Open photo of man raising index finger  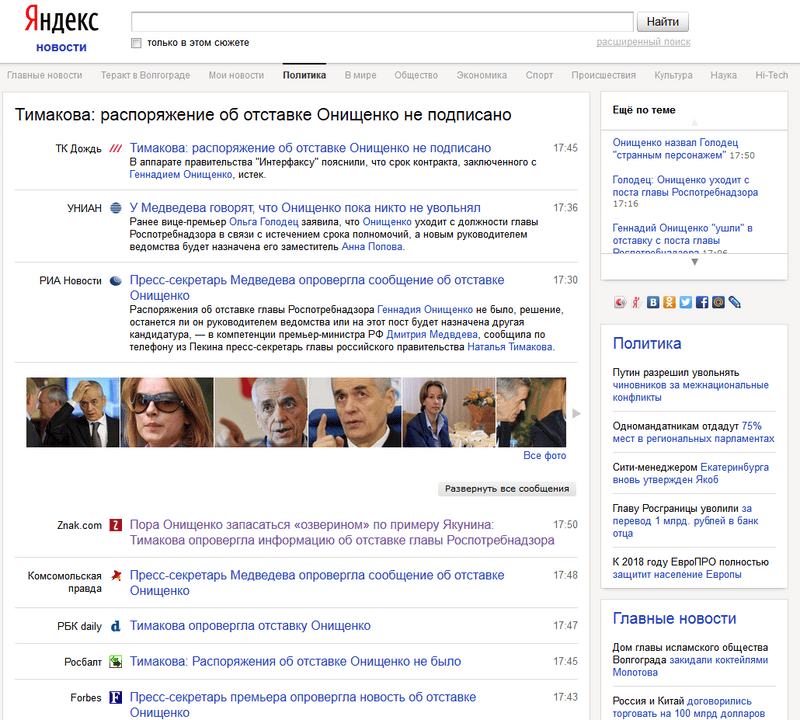pyautogui.click(x=355, y=412)
